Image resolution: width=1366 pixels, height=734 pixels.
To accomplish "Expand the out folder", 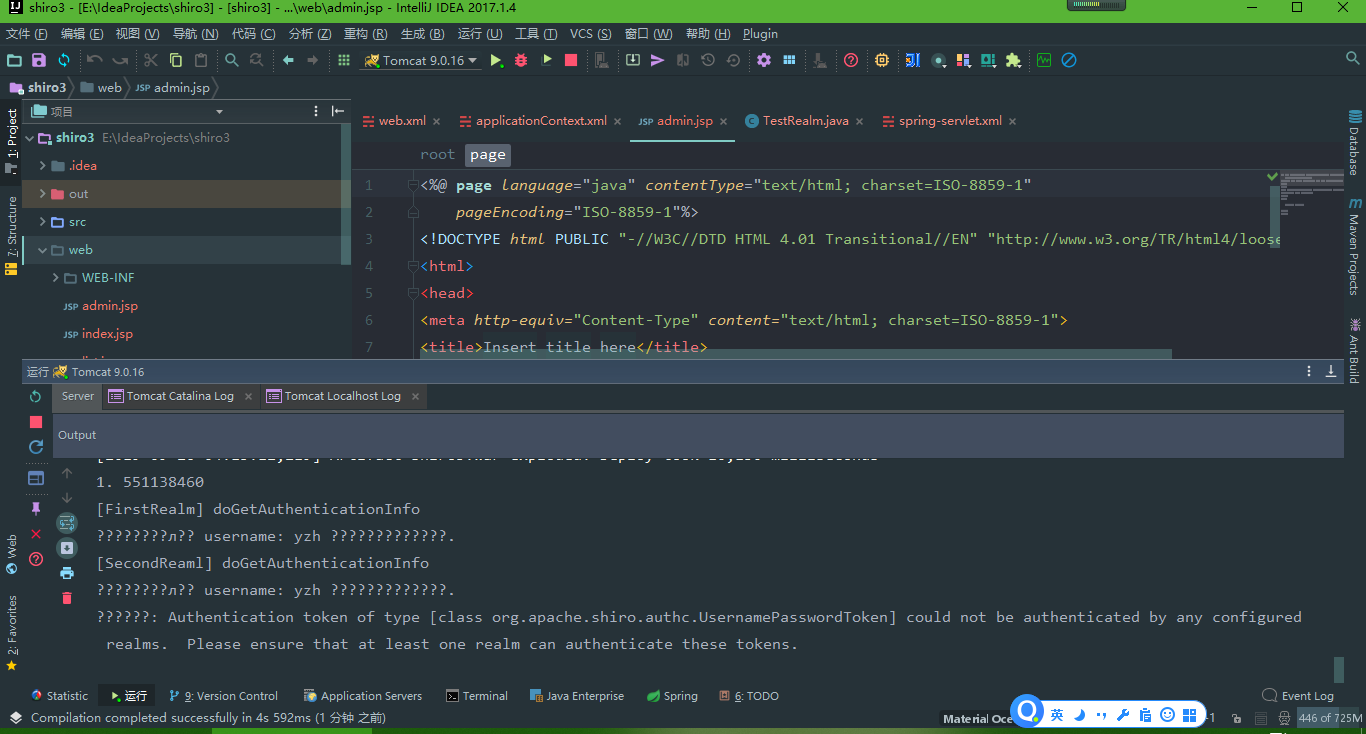I will click(x=43, y=194).
